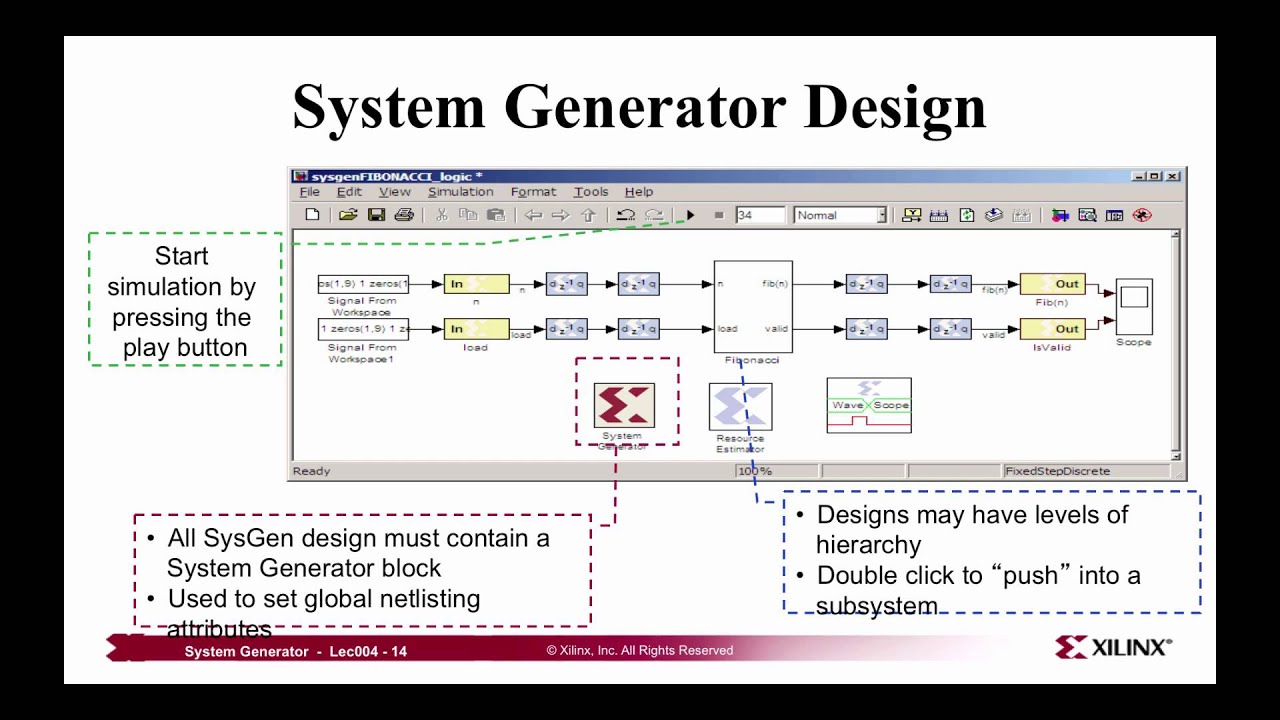Click the Go to parent up-arrow icon
Screen dimensions: 1280x720
(x=588, y=215)
